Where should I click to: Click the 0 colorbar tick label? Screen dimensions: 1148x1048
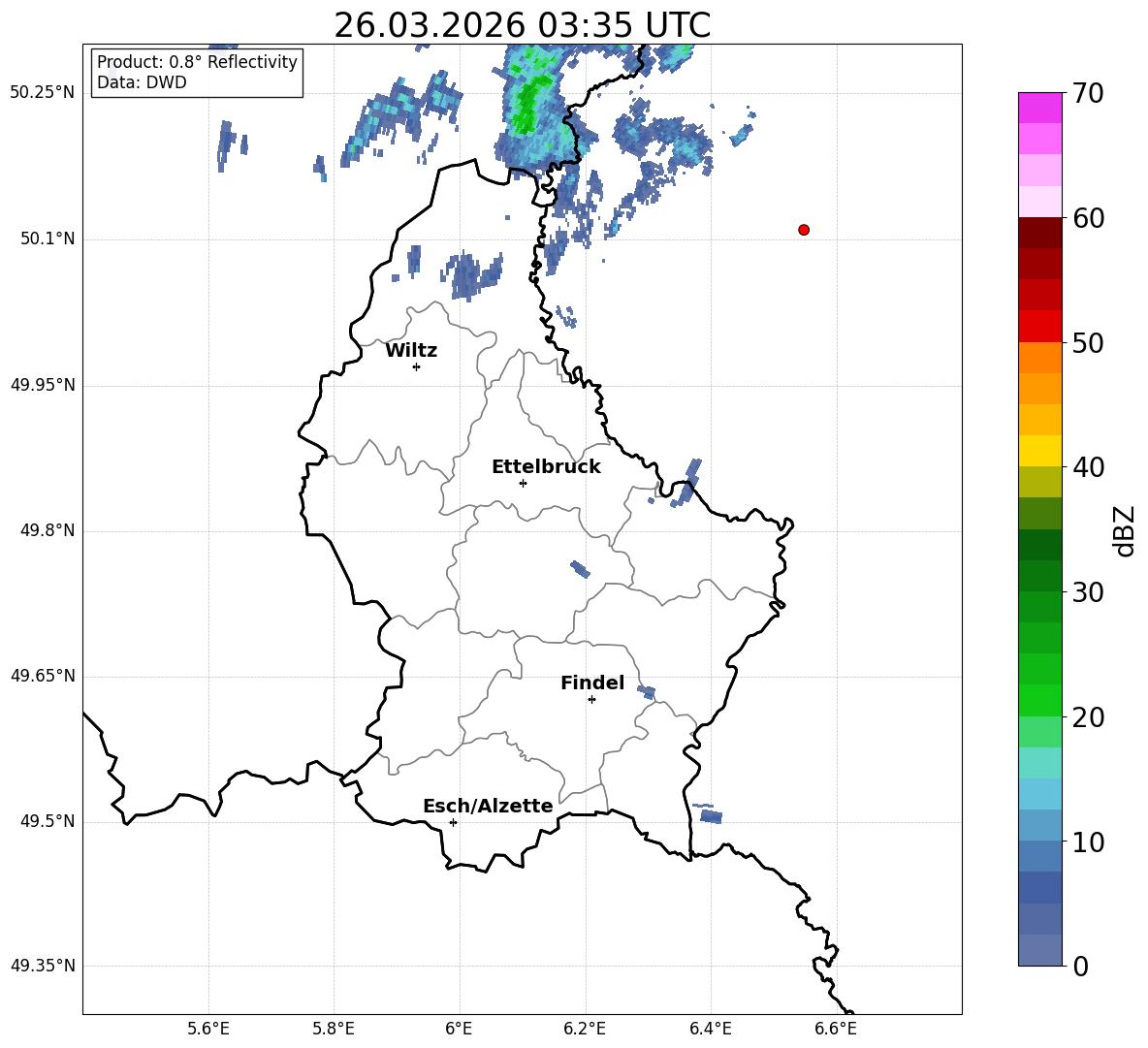click(x=1080, y=966)
